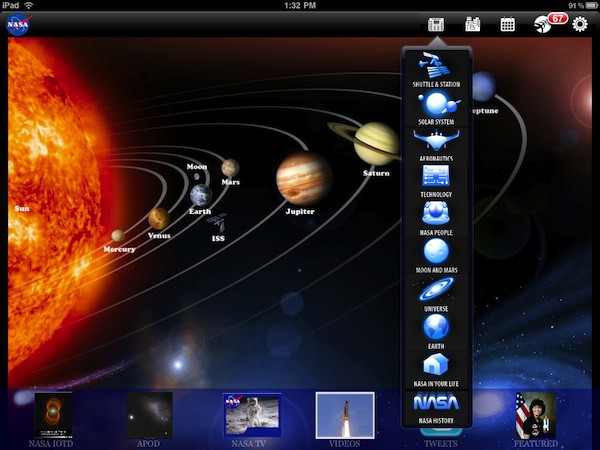Tap the Mars planet
The width and height of the screenshot is (600, 450).
click(x=230, y=168)
